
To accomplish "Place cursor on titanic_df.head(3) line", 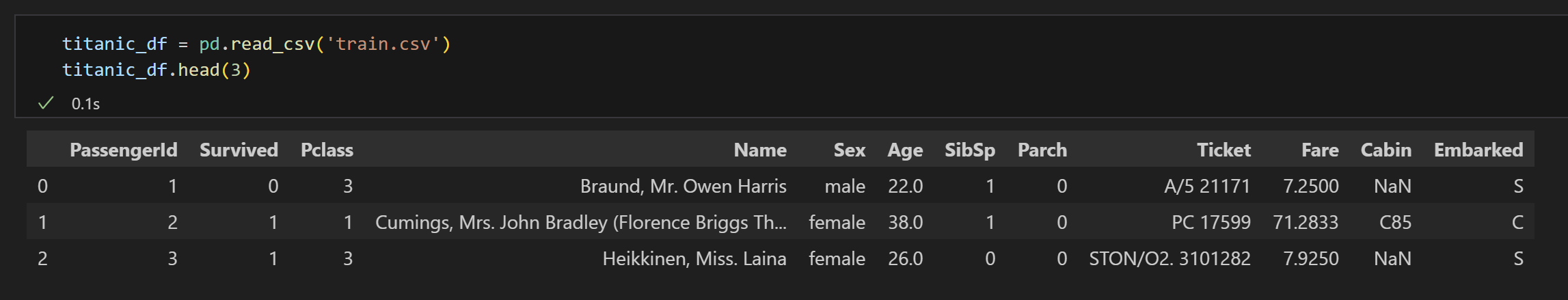I will pos(157,70).
